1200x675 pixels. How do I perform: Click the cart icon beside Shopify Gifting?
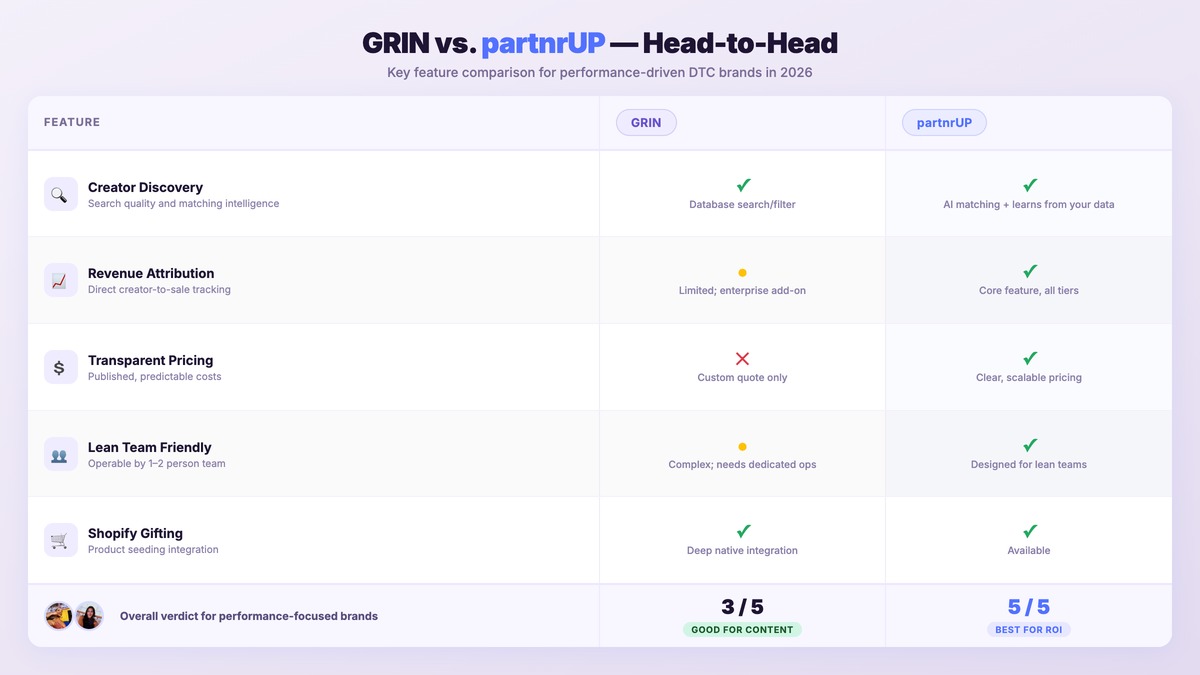(x=61, y=540)
